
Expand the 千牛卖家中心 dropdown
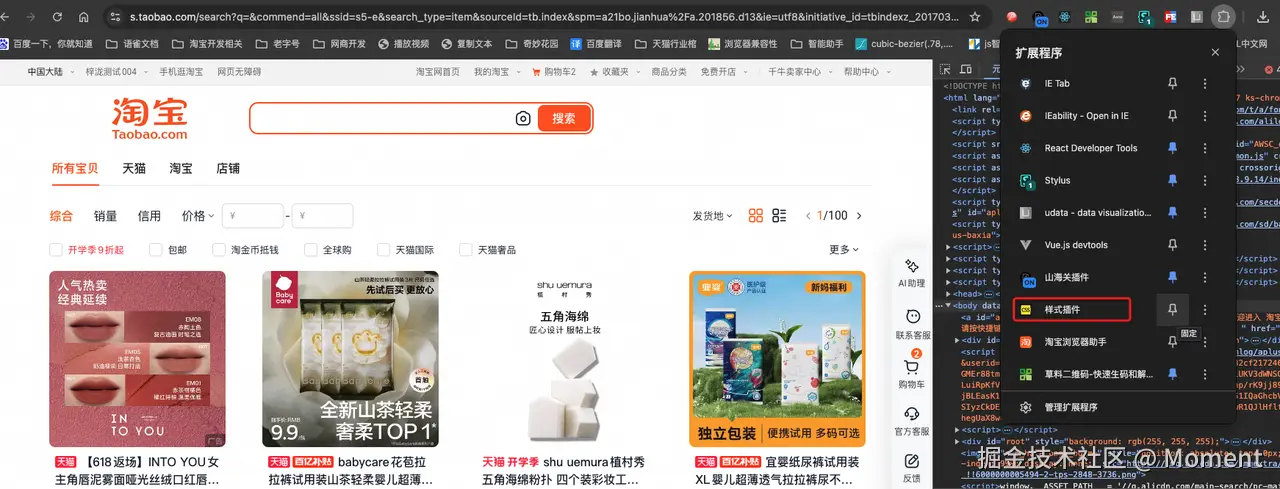(x=799, y=72)
